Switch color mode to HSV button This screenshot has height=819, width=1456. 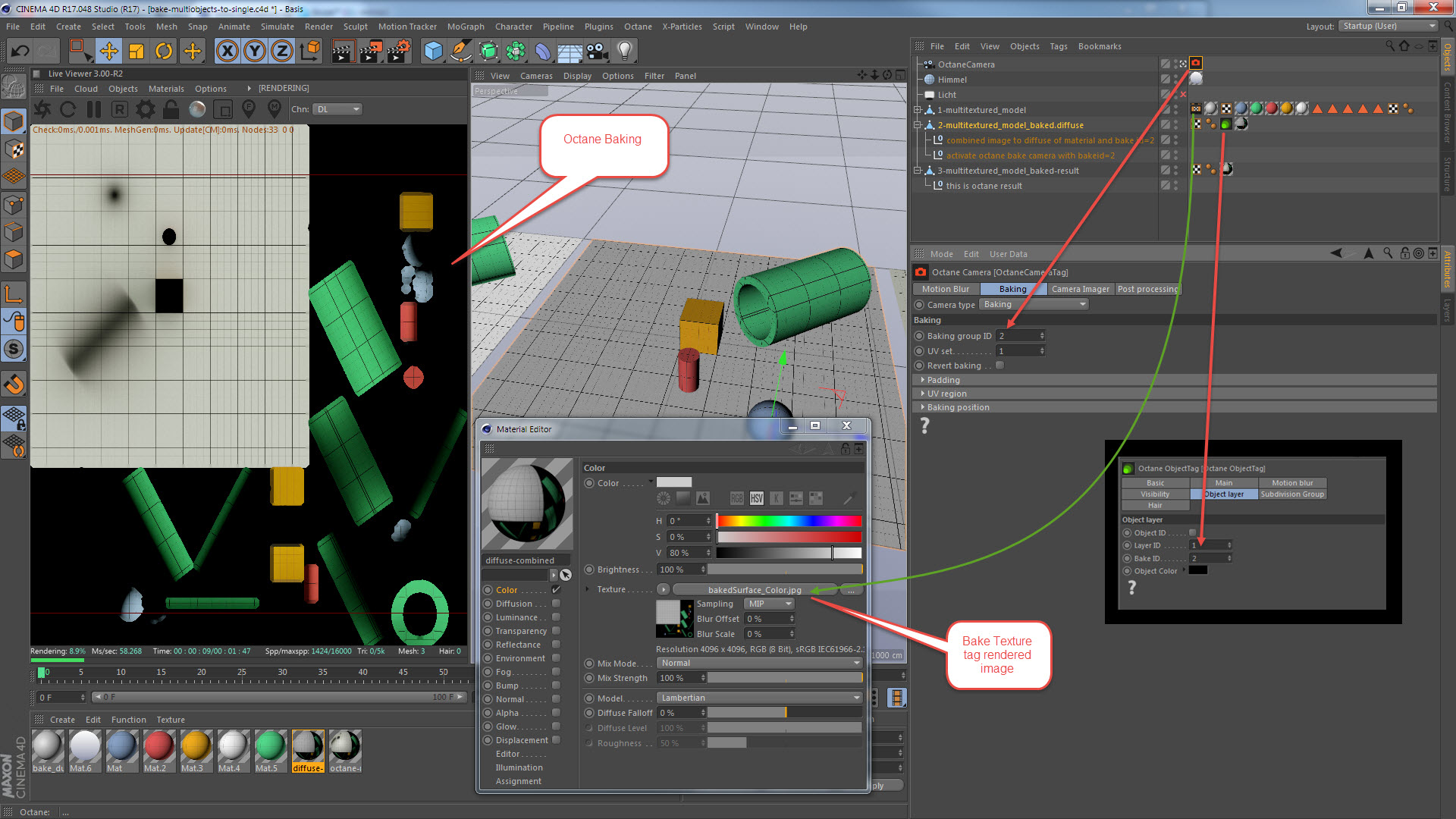(x=756, y=498)
